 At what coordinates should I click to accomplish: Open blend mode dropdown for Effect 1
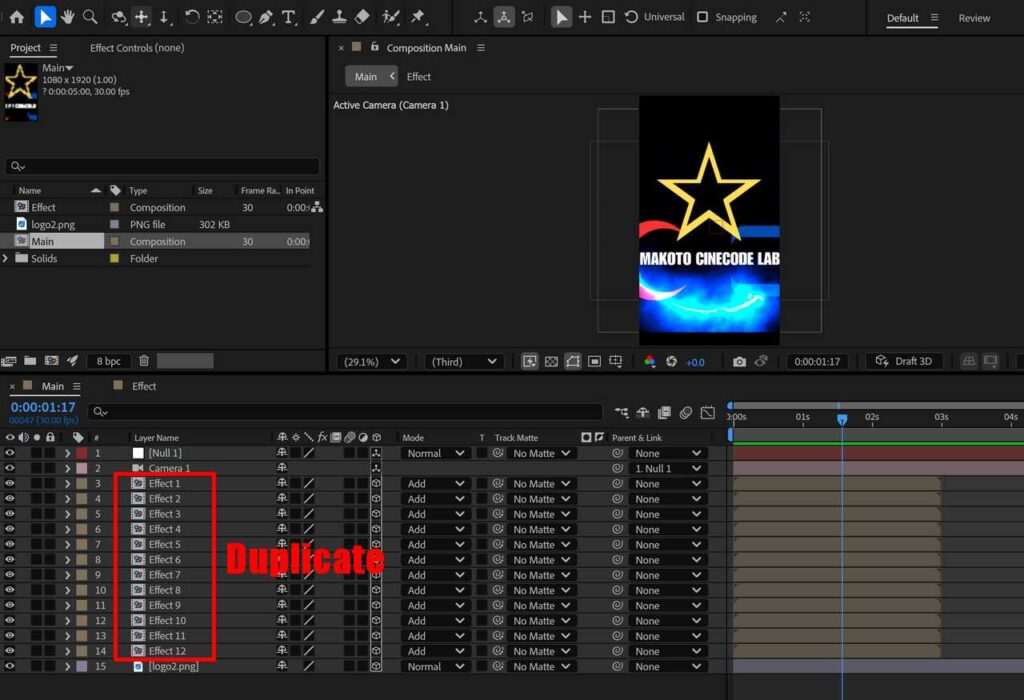[435, 484]
